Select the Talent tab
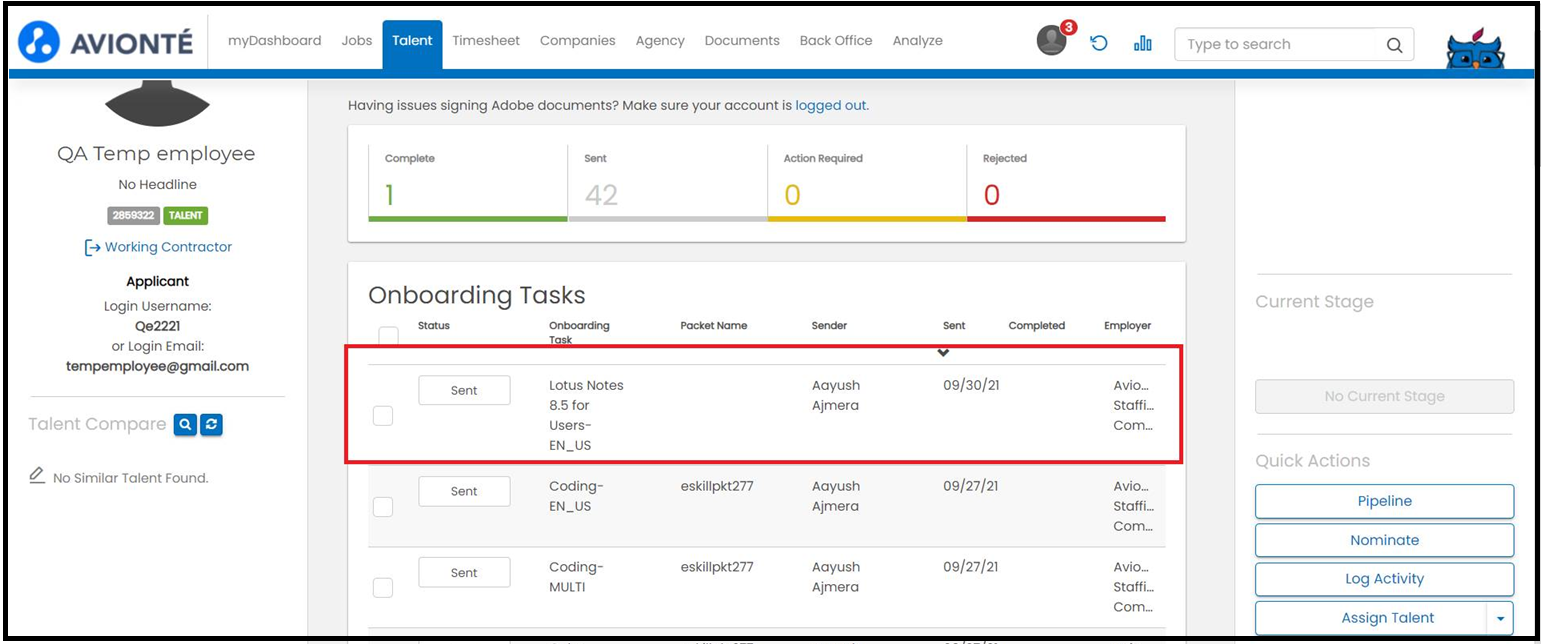 pos(412,44)
